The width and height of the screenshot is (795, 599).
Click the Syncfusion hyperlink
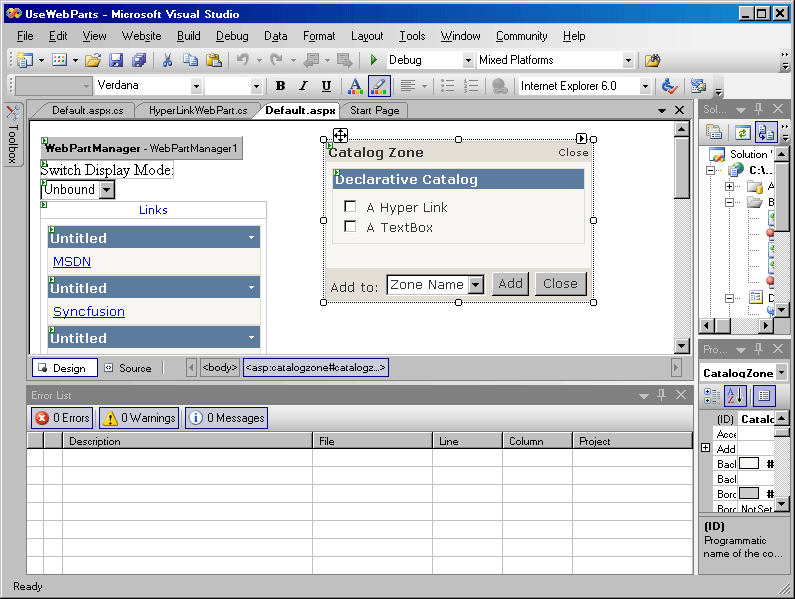click(x=88, y=311)
